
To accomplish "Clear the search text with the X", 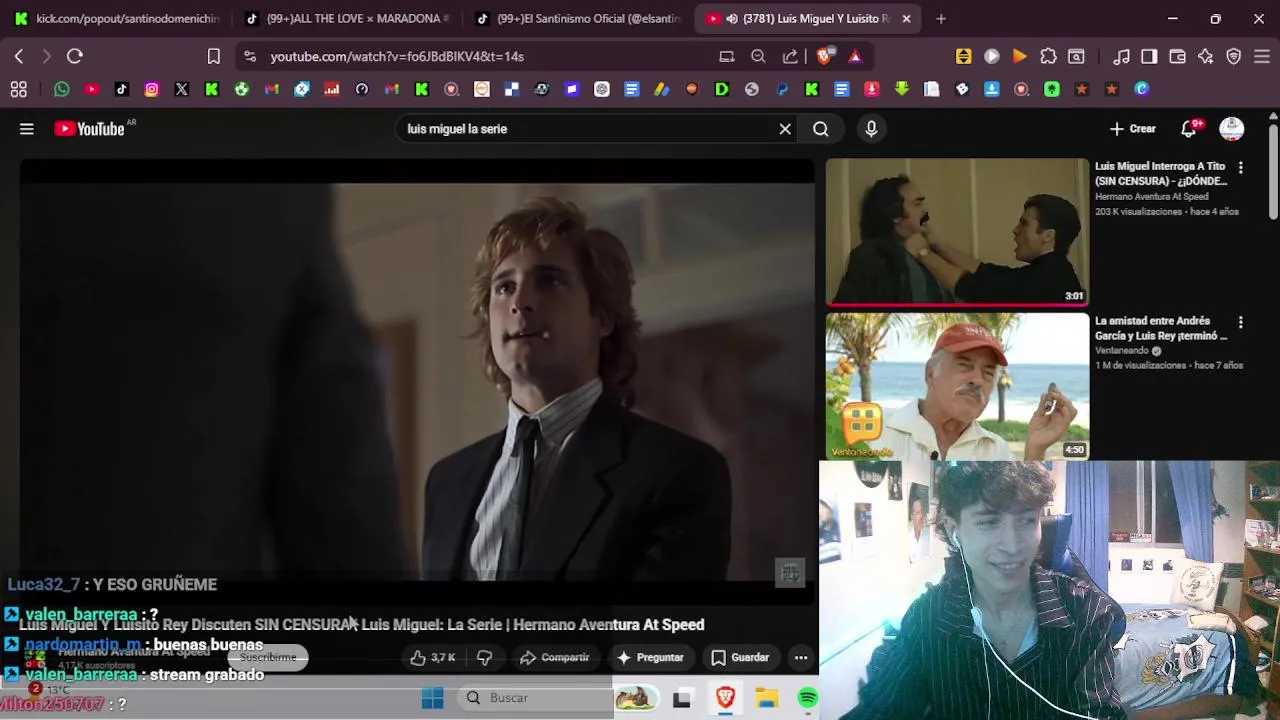I will (x=785, y=129).
